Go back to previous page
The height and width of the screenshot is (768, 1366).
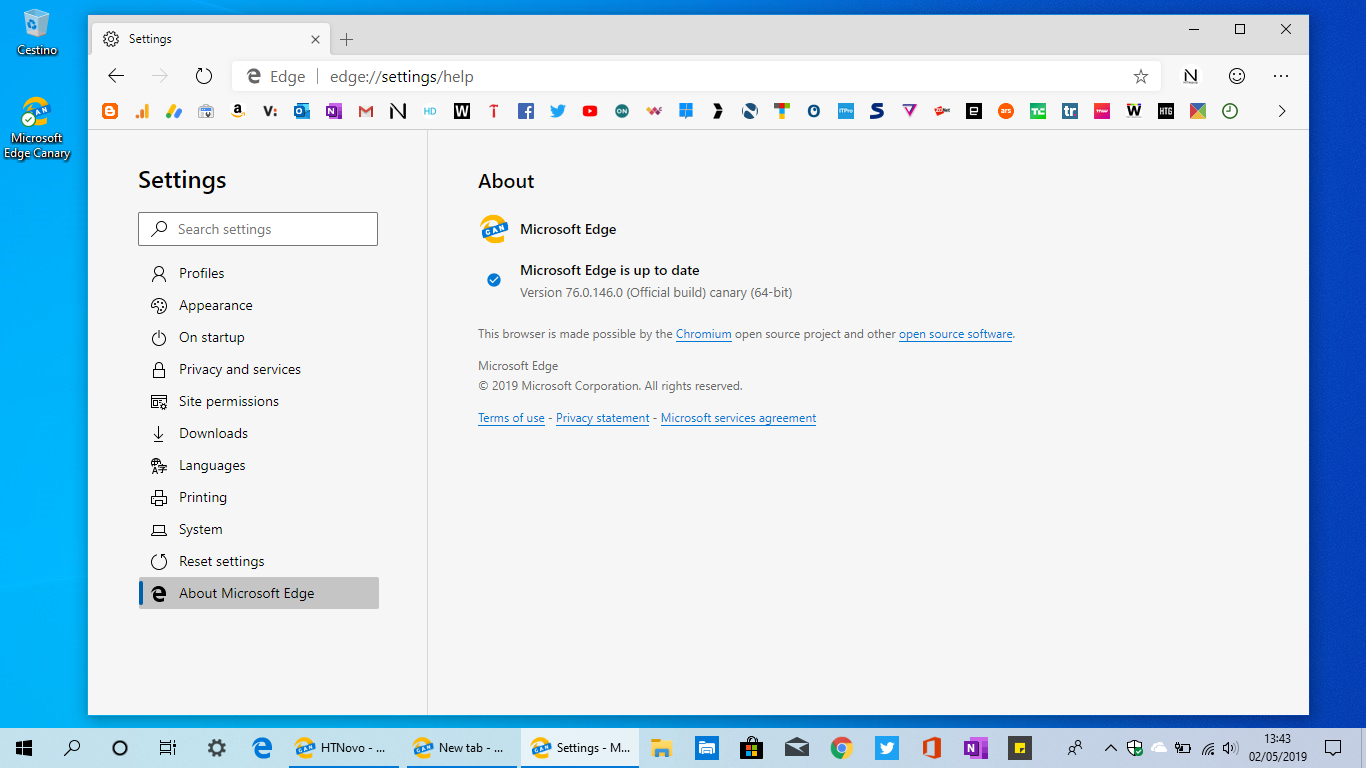(116, 76)
